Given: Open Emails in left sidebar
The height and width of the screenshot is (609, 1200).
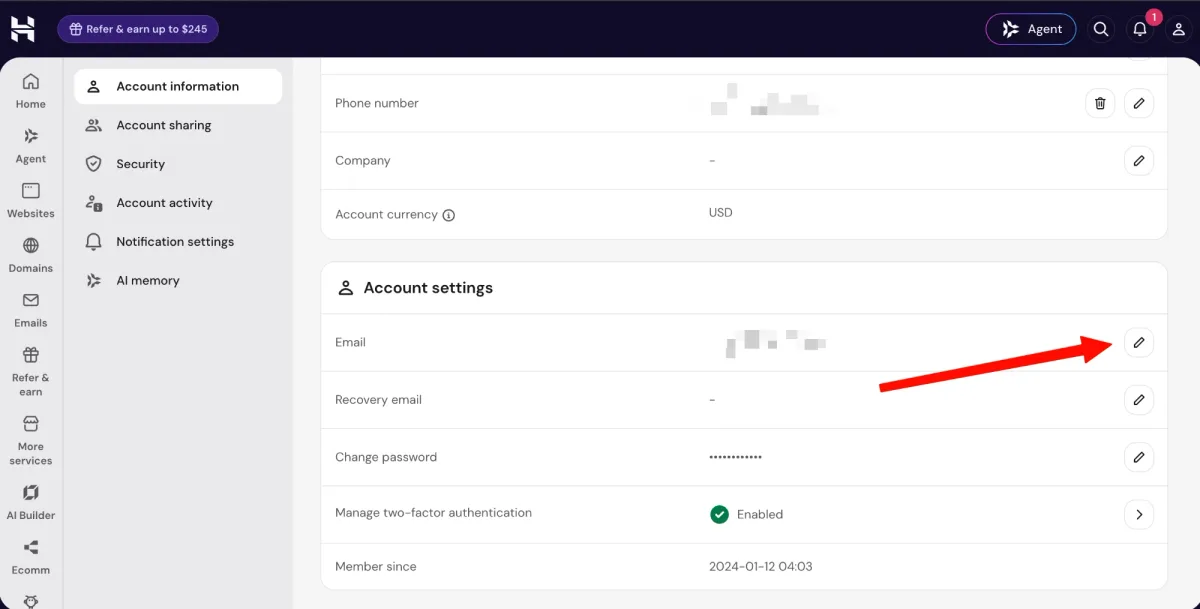Looking at the screenshot, I should tap(31, 310).
